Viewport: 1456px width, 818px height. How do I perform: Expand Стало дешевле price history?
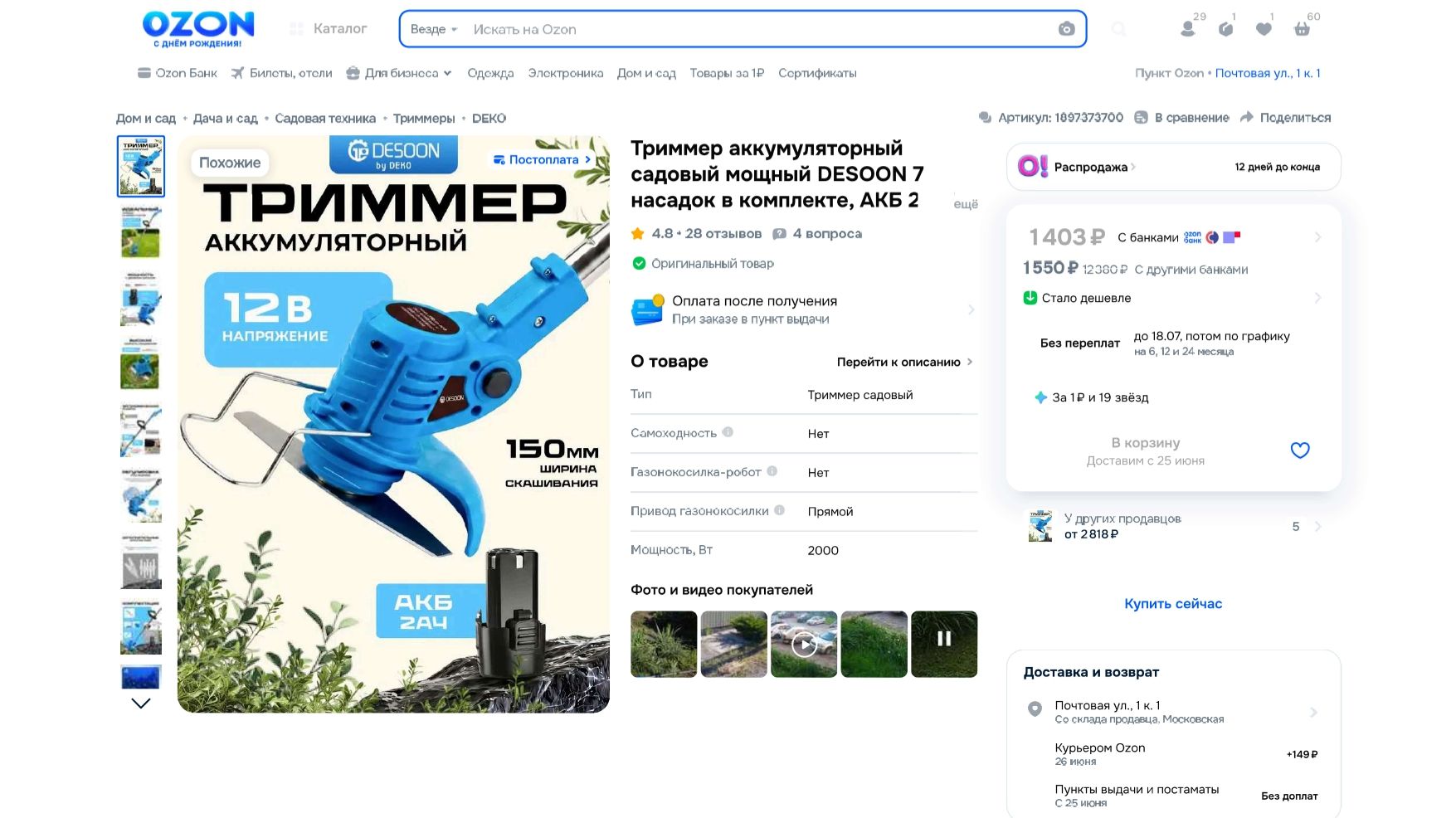1173,298
